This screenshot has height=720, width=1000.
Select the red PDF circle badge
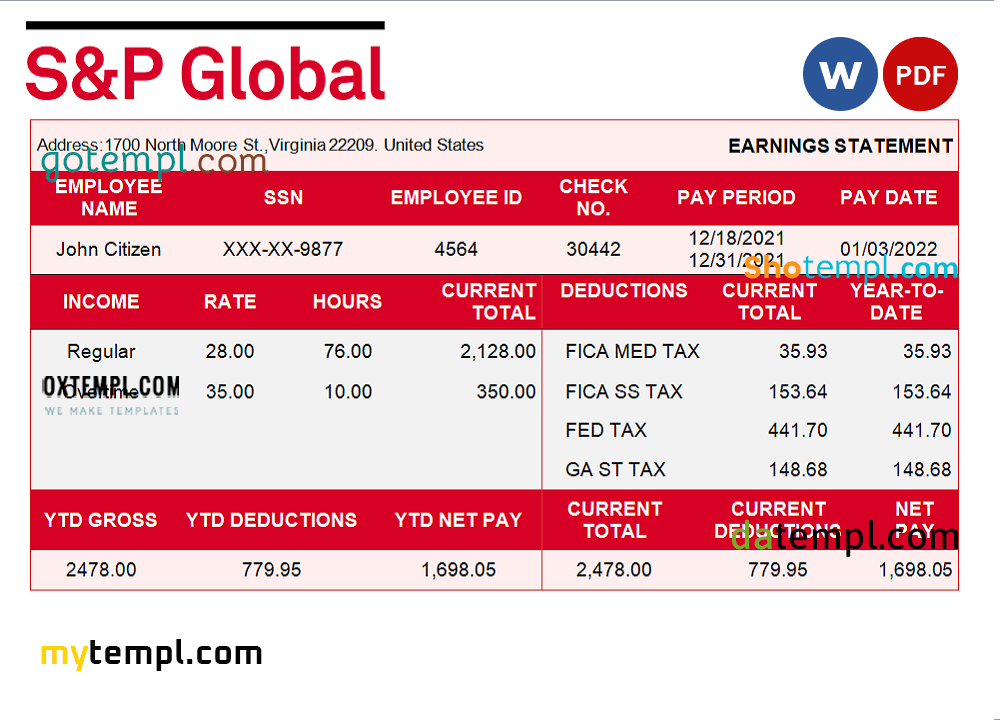tap(921, 74)
